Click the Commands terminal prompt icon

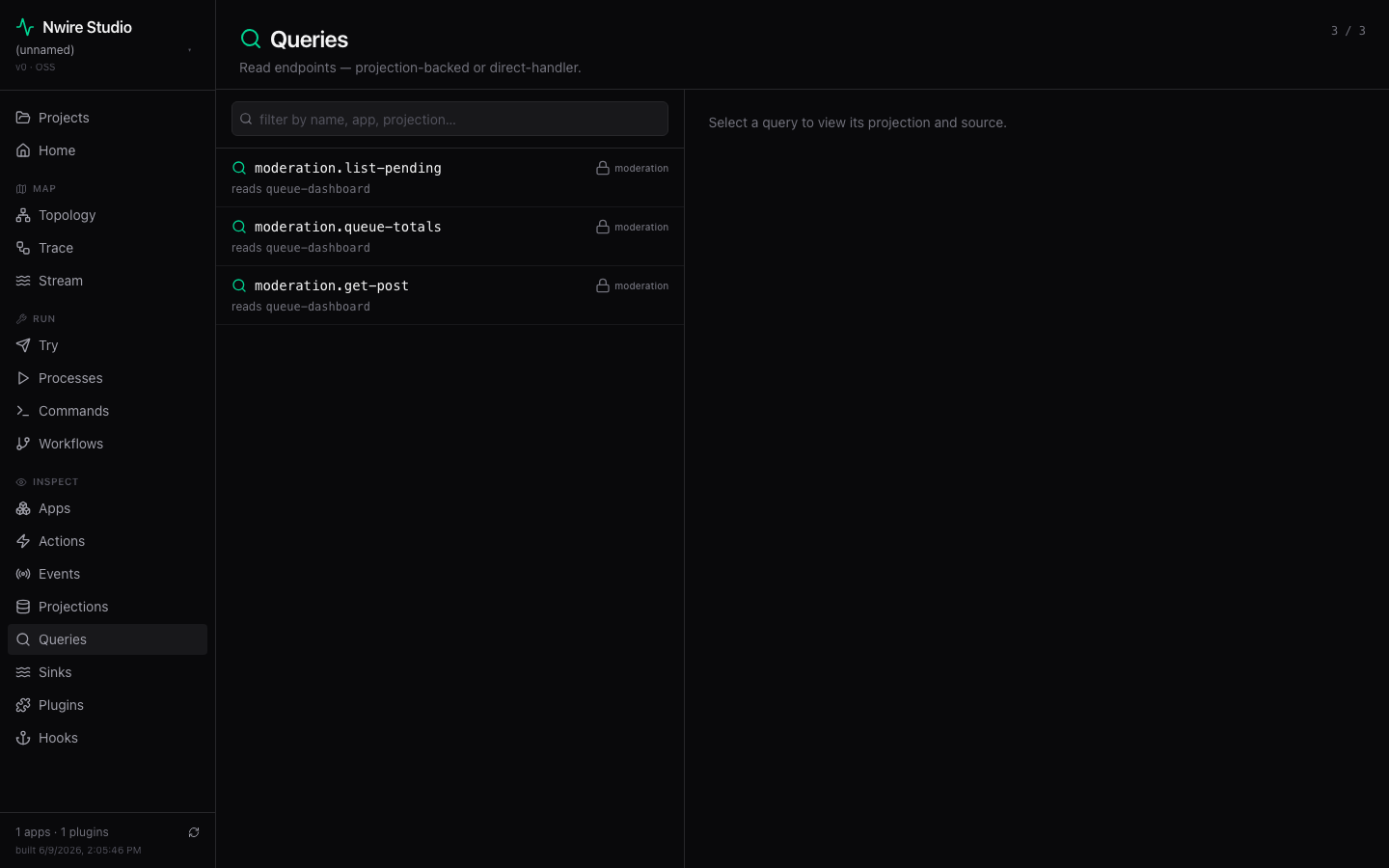pos(23,411)
